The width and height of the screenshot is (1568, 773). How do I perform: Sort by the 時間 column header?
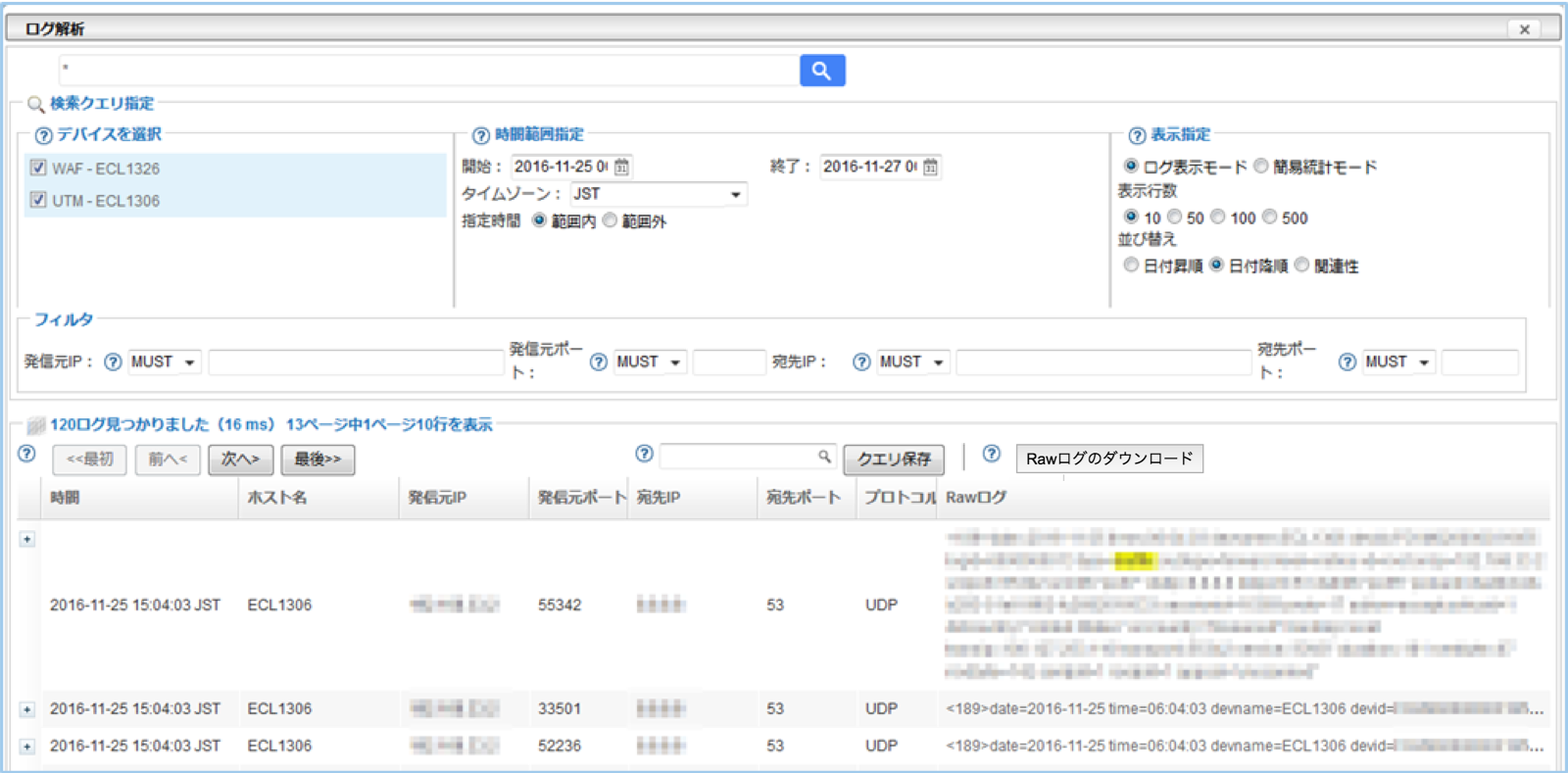pos(65,498)
